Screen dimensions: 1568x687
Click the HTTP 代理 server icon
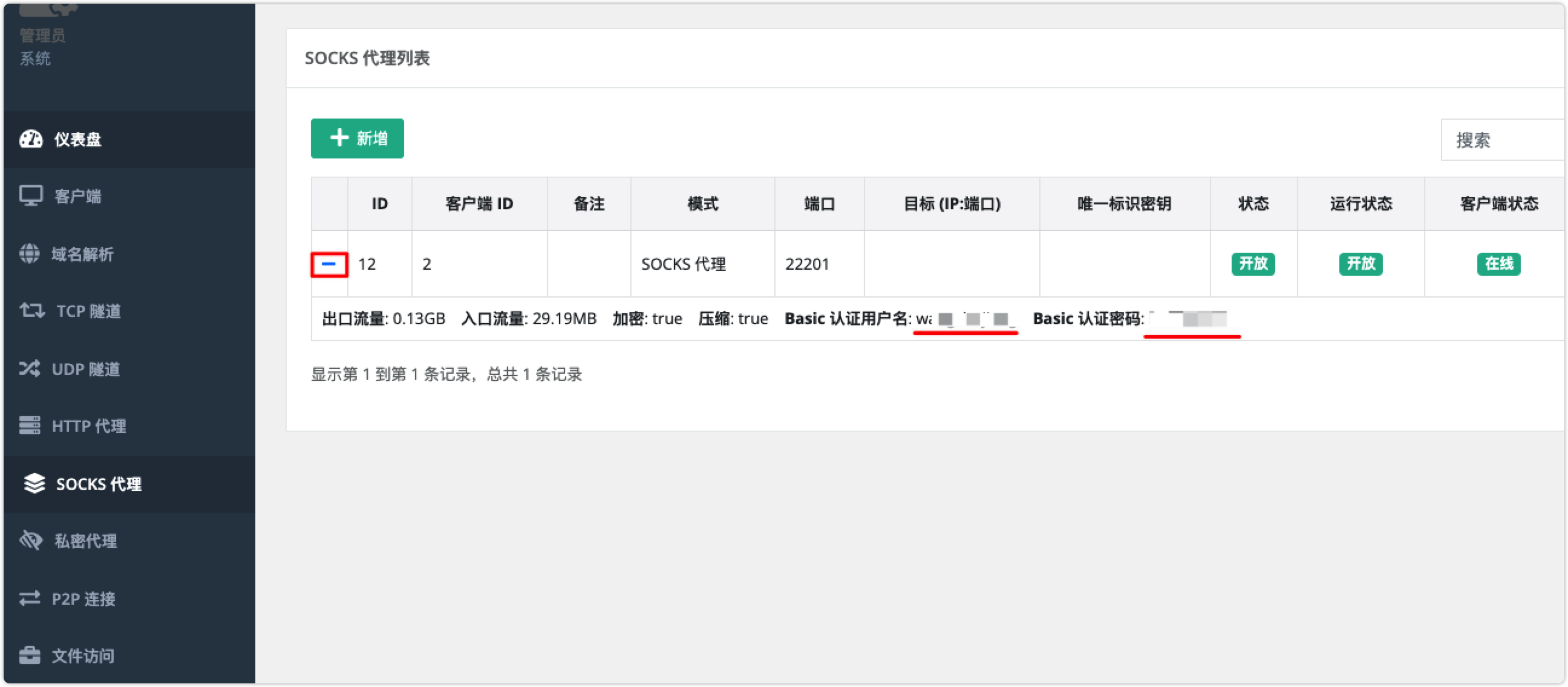30,425
